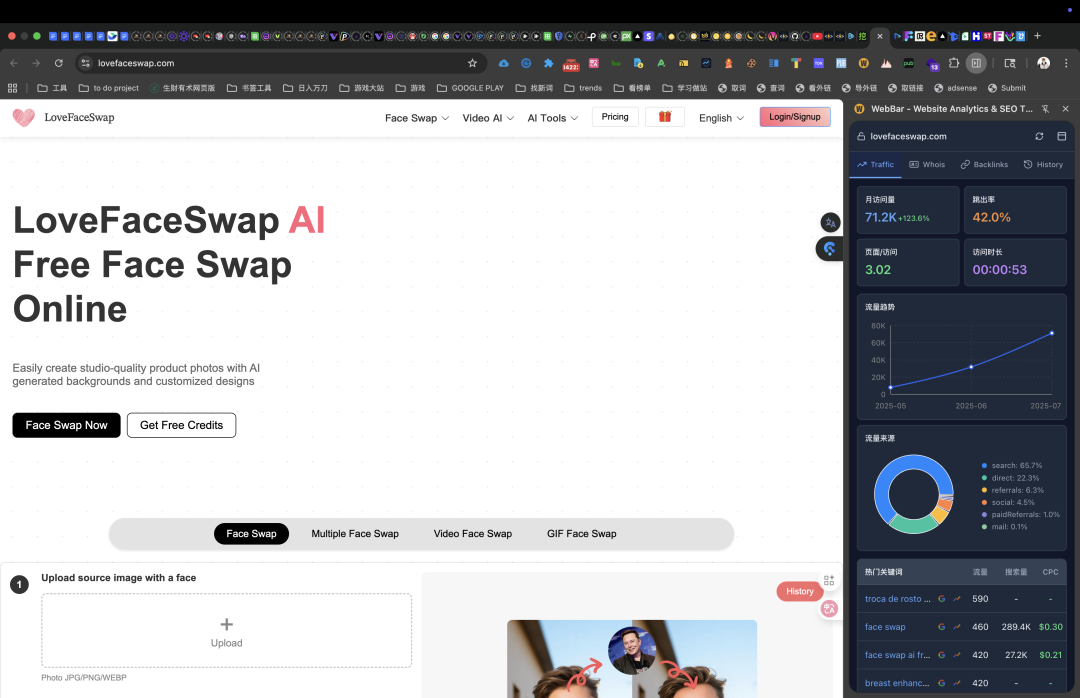
Task: Switch to the Backlinks tab in WebBar
Action: [984, 165]
